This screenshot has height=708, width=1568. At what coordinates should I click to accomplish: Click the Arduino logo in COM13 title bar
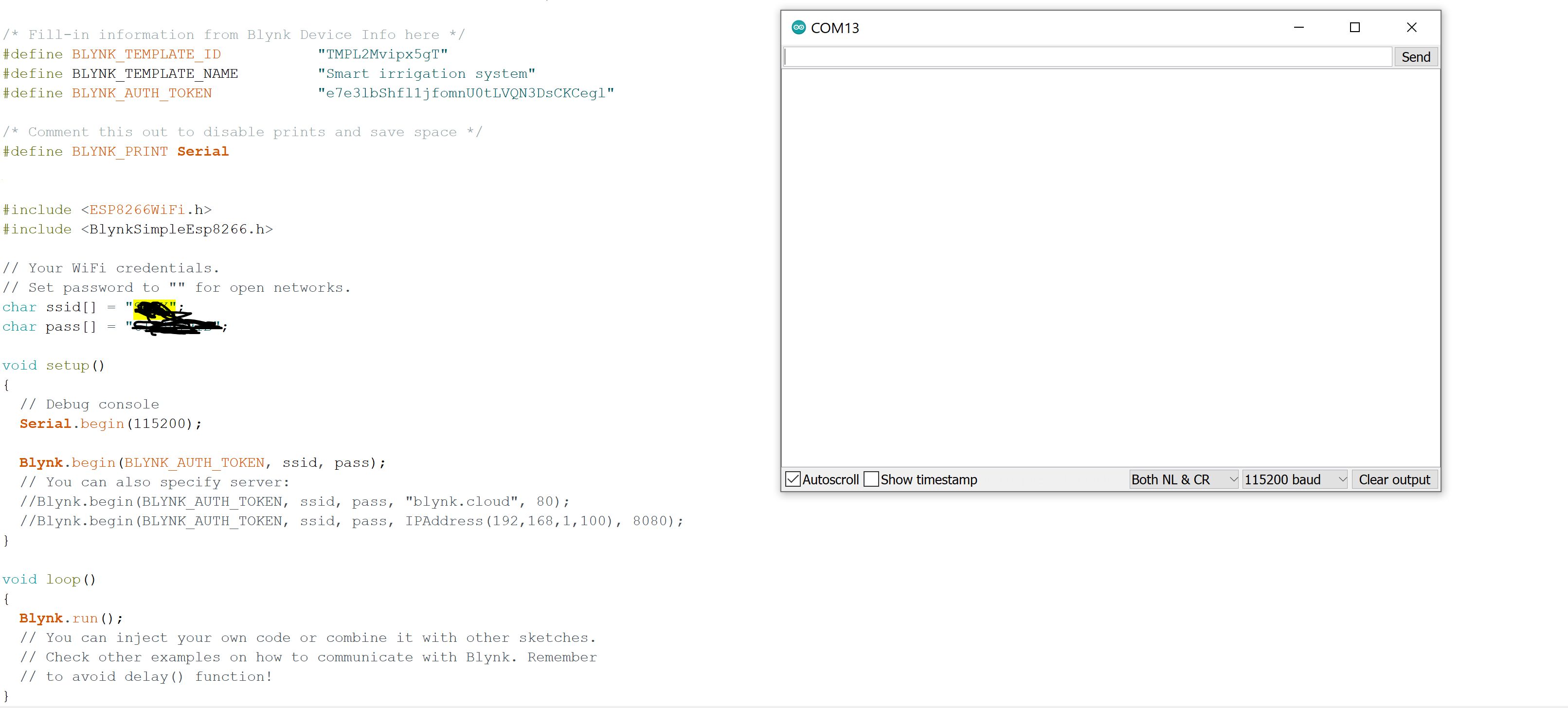click(798, 27)
